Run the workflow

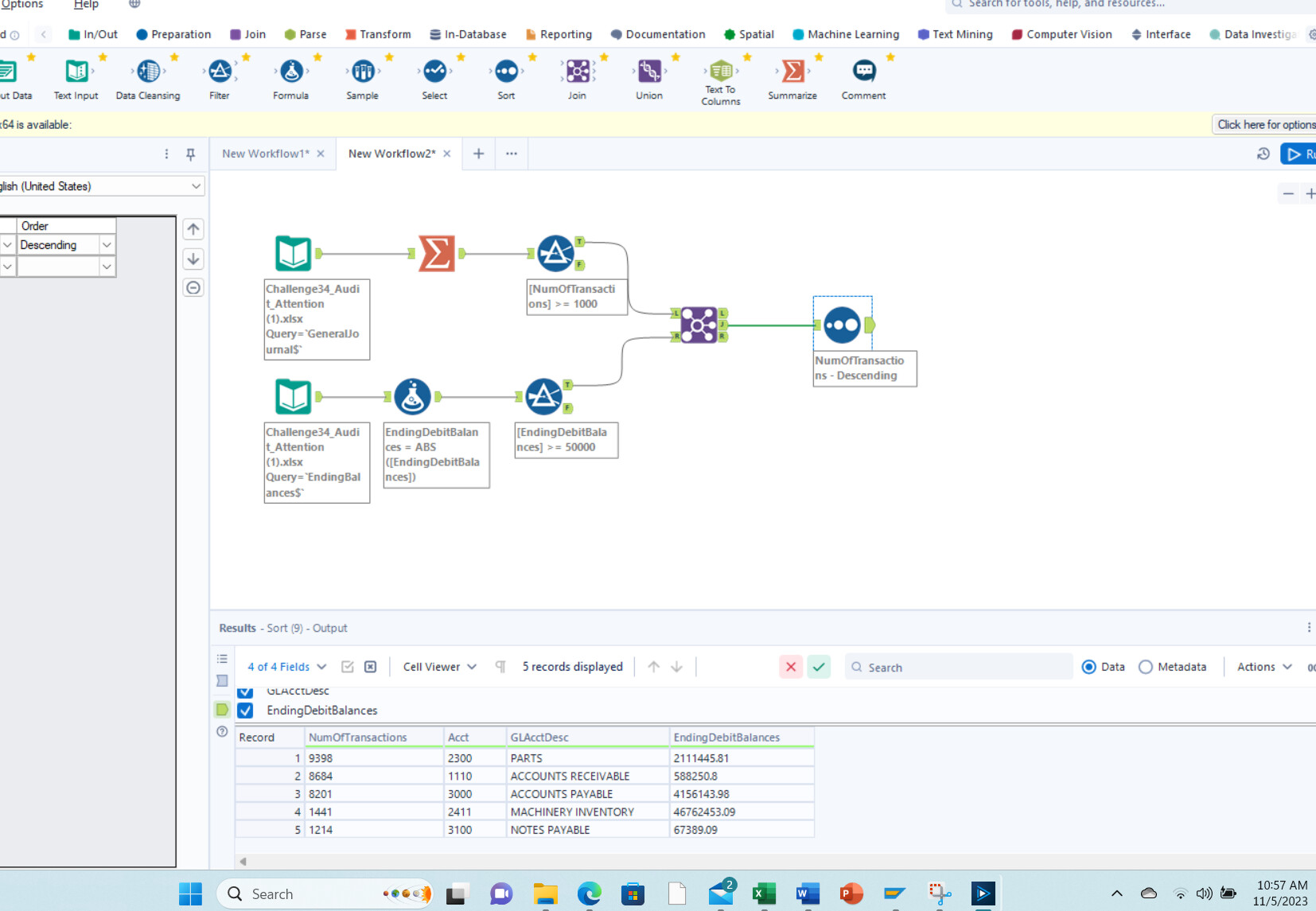tap(1299, 154)
